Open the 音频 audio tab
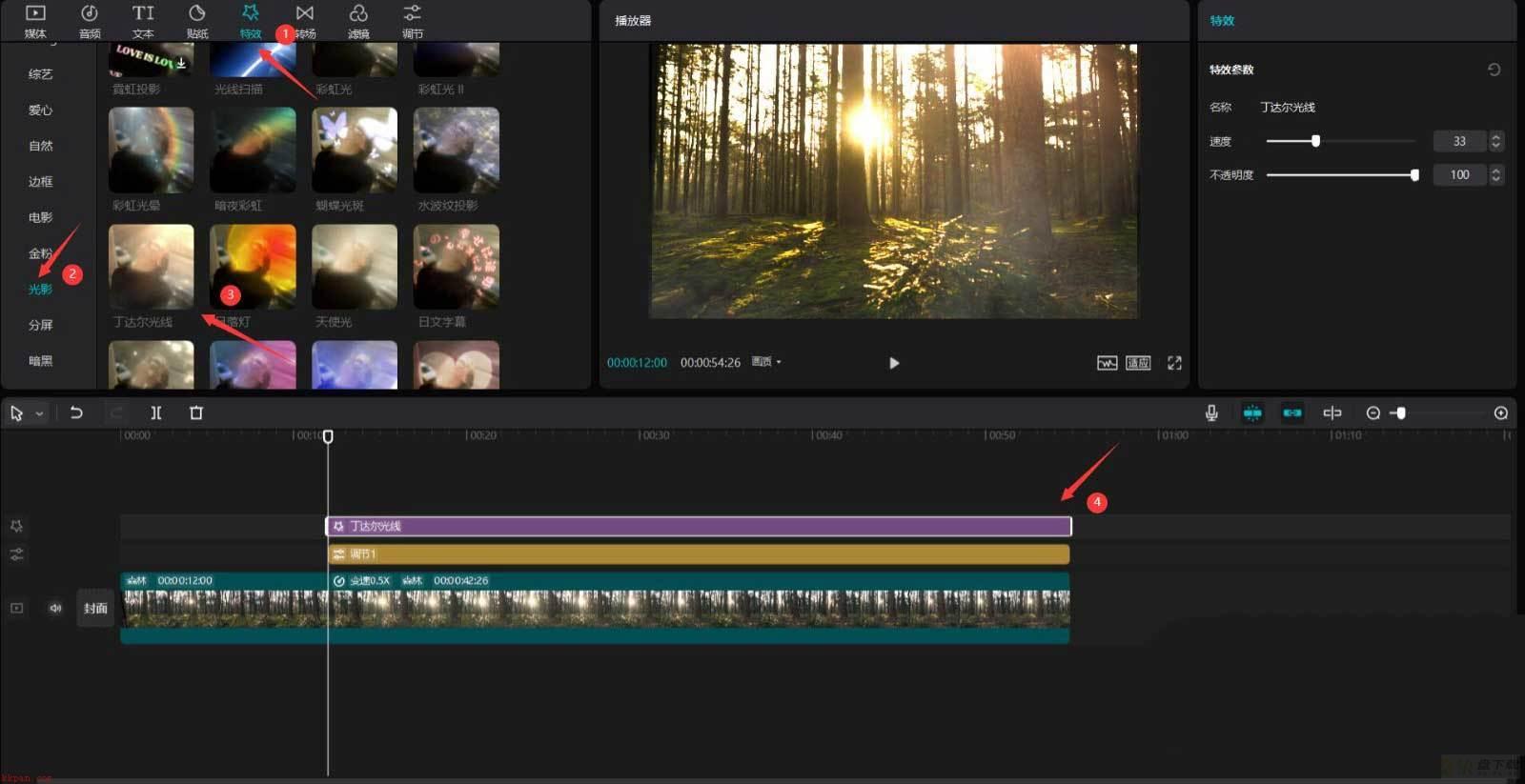Screen dimensions: 1525x784 click(90, 21)
